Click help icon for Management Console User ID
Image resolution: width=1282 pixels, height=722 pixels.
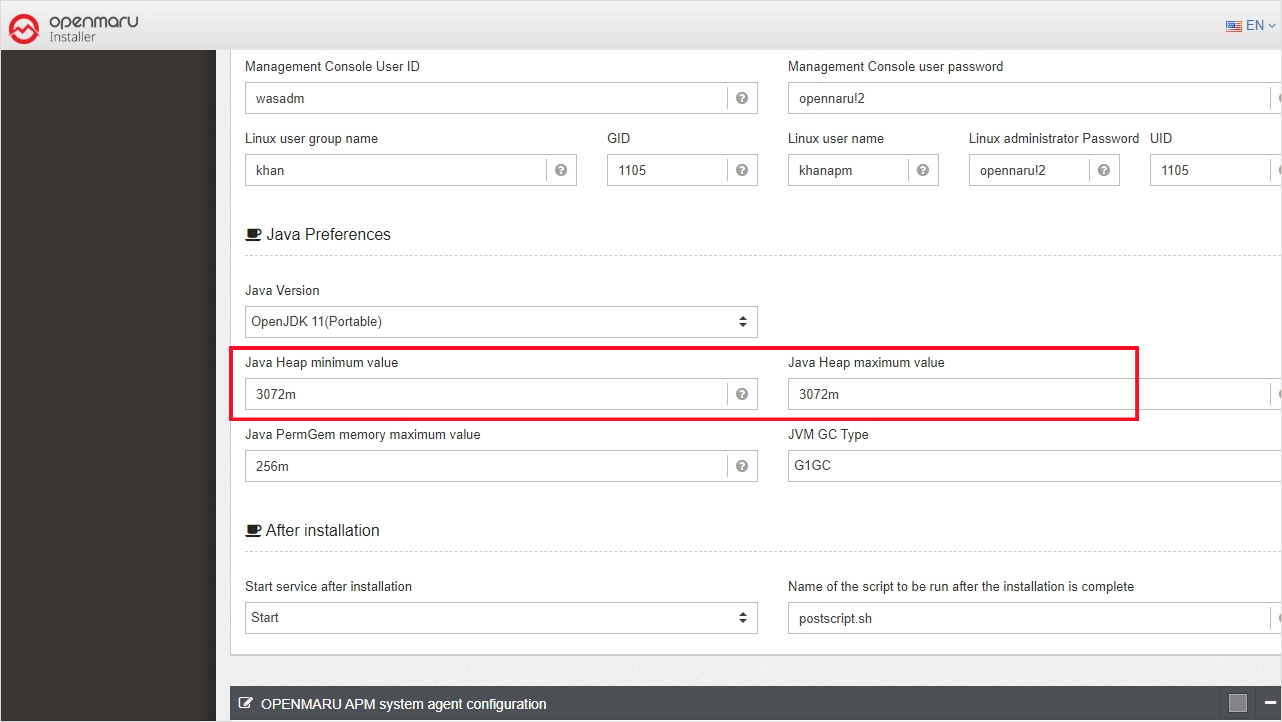click(x=742, y=98)
